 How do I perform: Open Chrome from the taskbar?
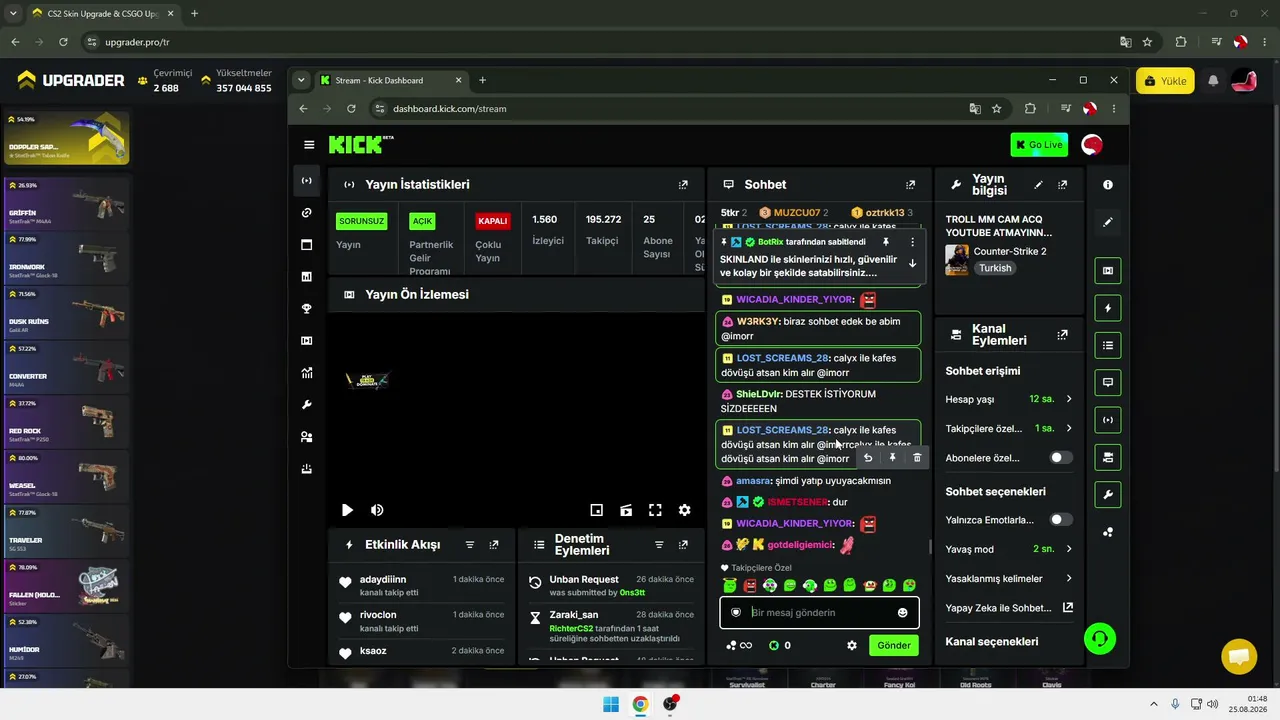(640, 704)
